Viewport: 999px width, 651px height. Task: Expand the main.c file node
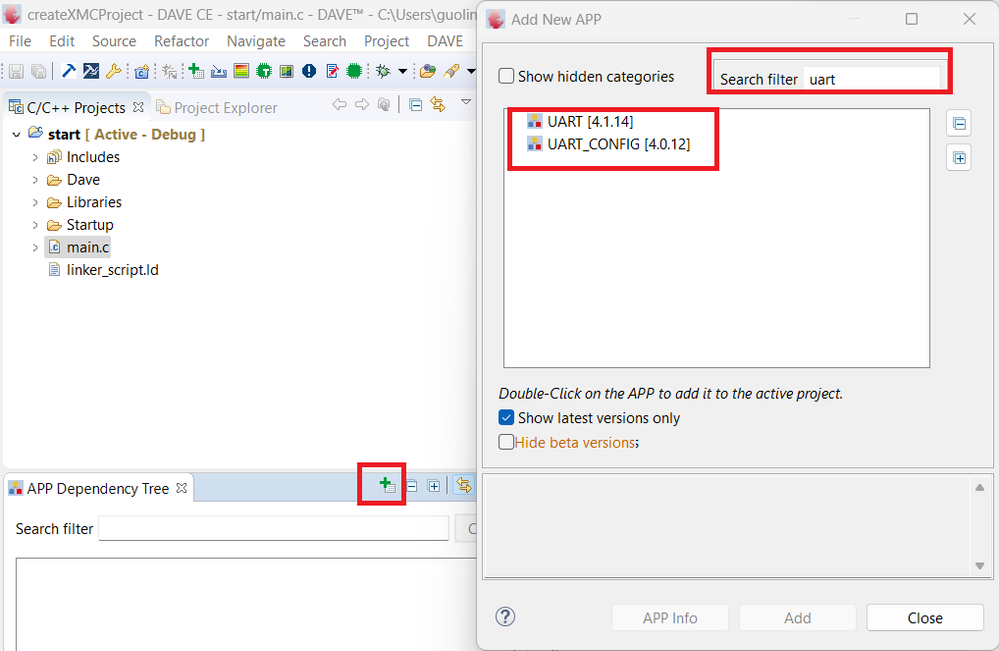pyautogui.click(x=35, y=248)
